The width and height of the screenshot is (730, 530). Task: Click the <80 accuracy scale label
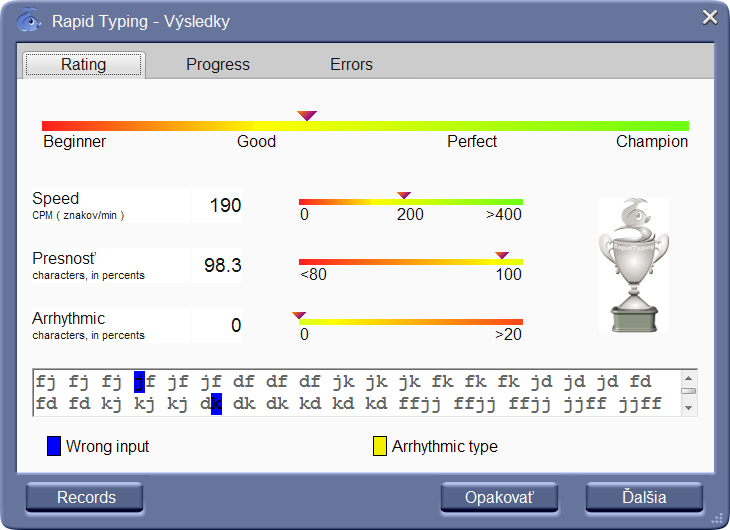pyautogui.click(x=313, y=274)
